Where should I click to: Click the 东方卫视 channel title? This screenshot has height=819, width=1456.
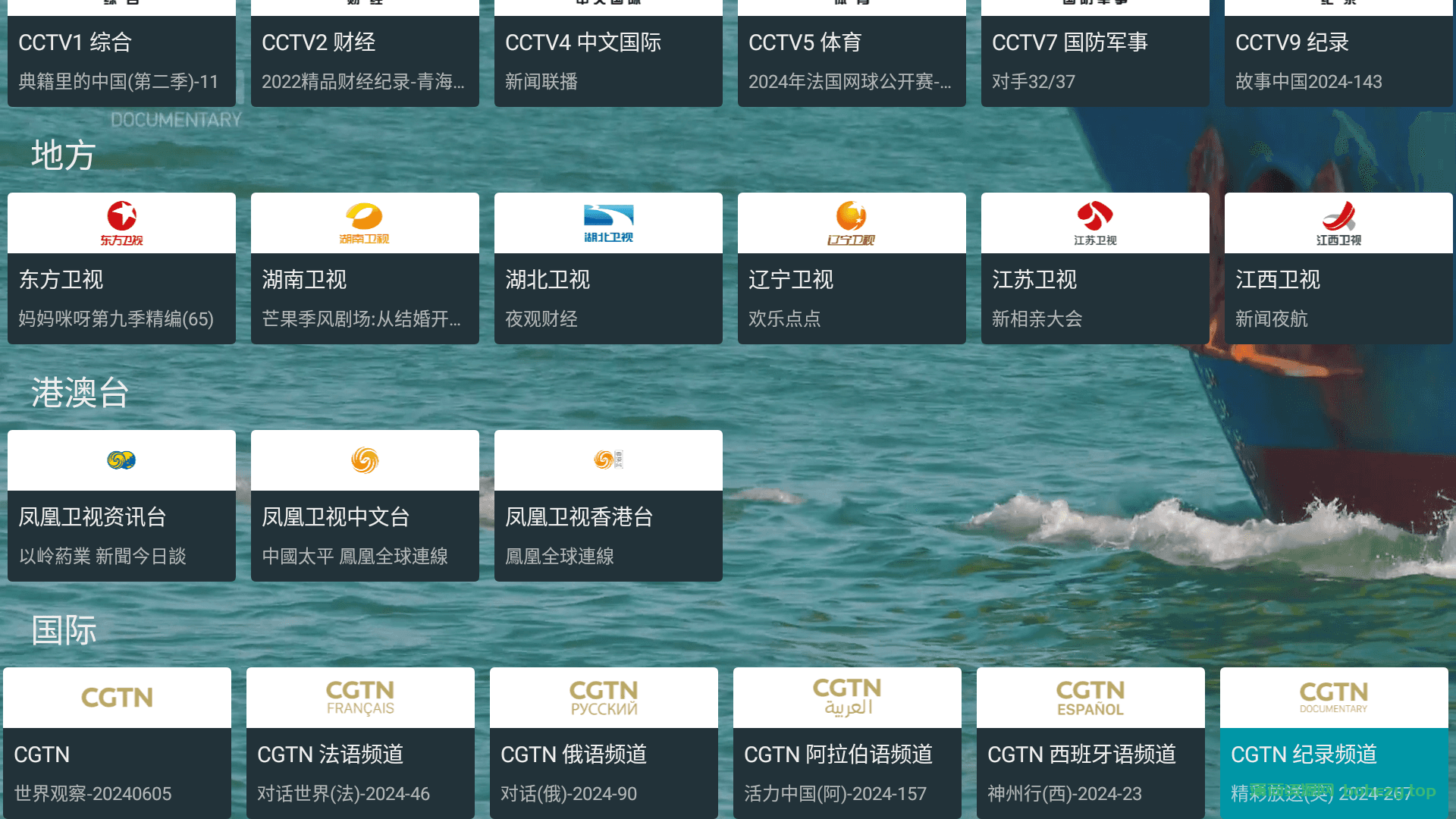click(x=61, y=280)
